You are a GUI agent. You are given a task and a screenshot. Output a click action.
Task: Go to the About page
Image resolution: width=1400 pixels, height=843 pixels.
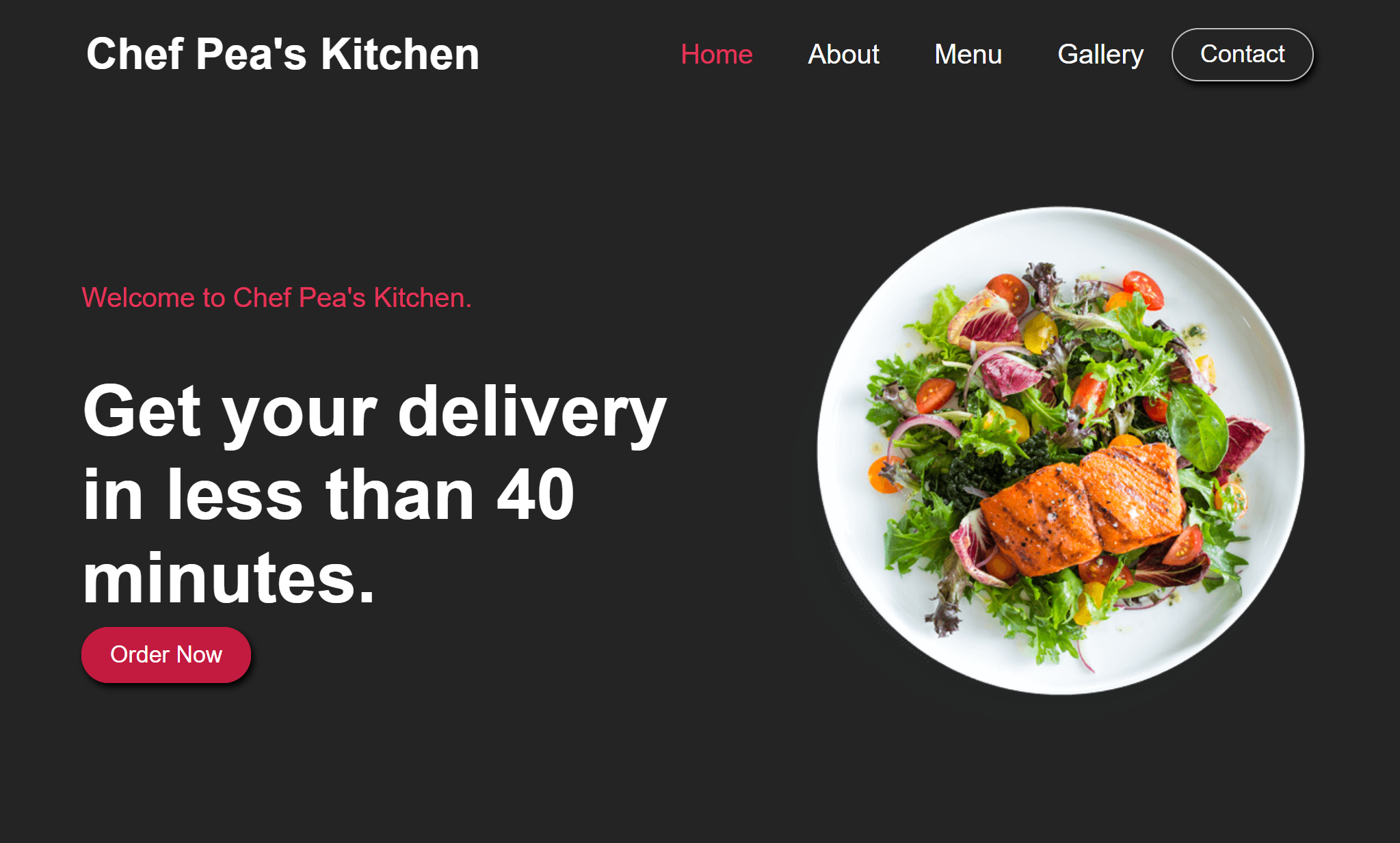[843, 54]
